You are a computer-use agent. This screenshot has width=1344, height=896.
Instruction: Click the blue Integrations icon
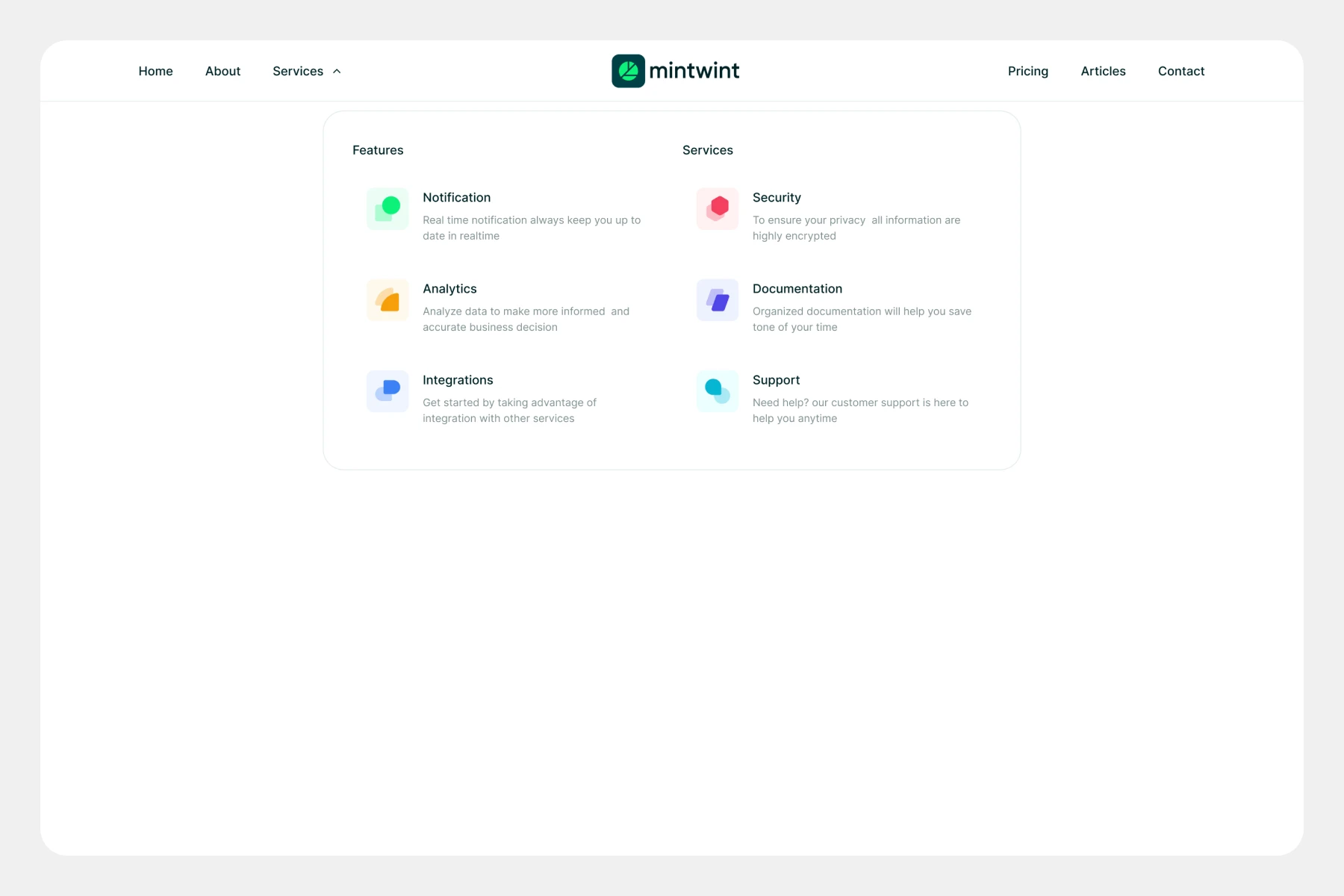(388, 391)
